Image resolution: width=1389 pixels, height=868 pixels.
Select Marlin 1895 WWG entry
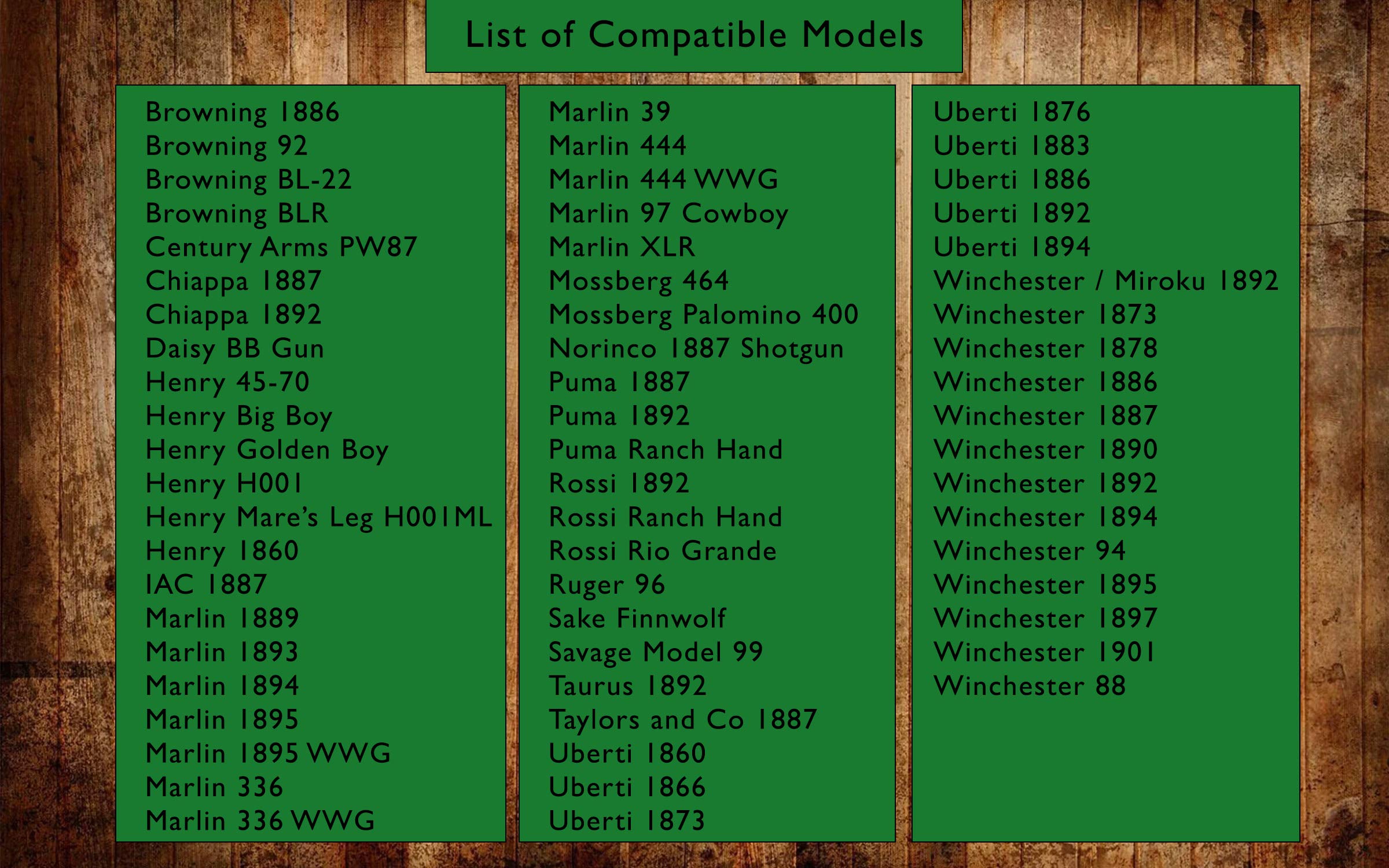(x=268, y=753)
